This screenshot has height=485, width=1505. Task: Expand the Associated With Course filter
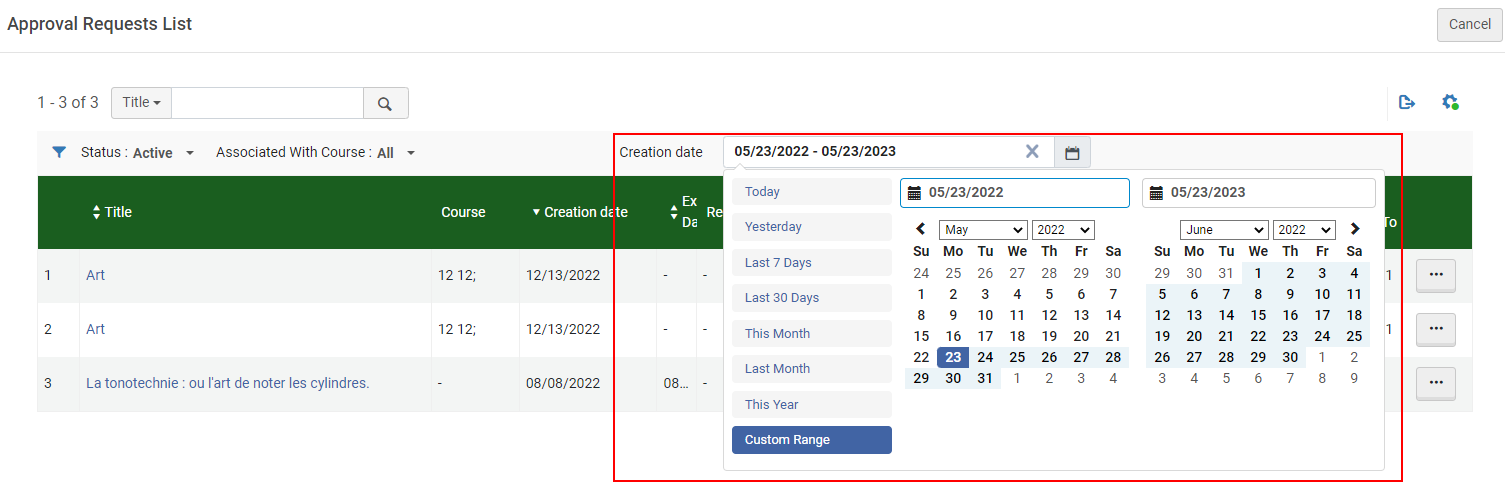click(315, 153)
